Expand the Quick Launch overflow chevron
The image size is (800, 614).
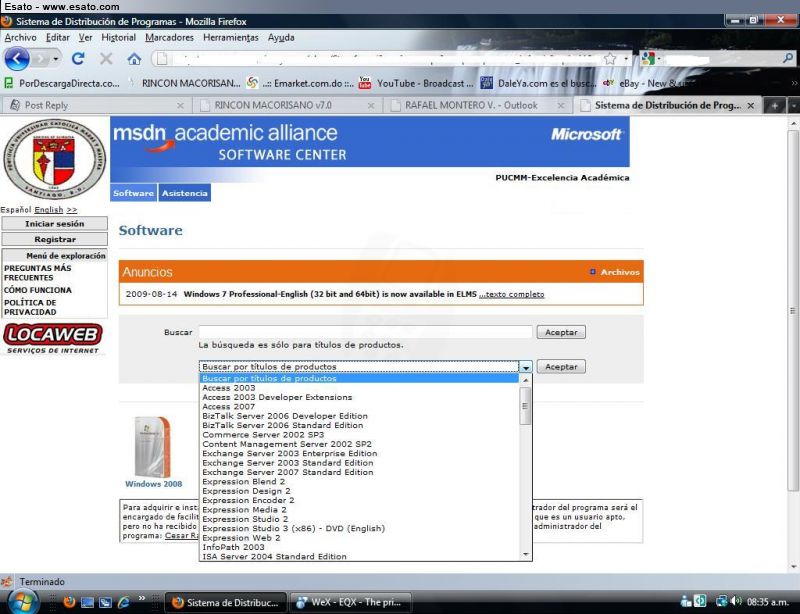tap(142, 598)
